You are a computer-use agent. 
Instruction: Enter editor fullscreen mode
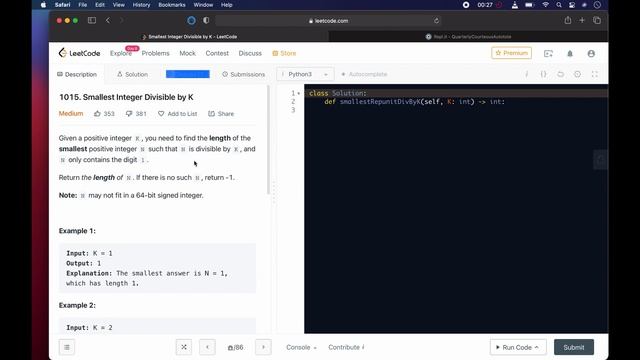click(x=595, y=74)
